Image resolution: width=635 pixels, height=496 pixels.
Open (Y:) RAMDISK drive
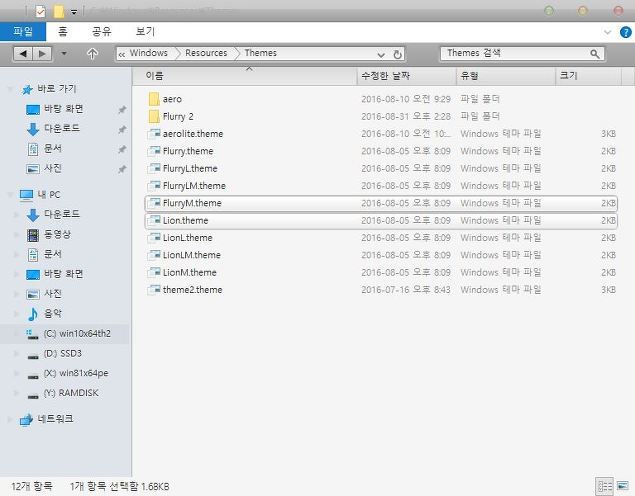(71, 393)
